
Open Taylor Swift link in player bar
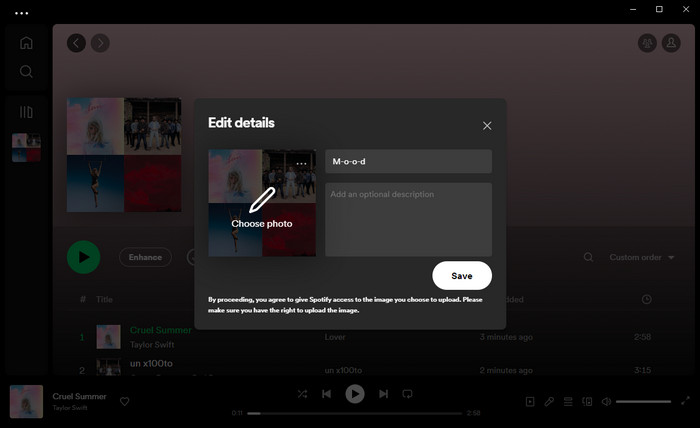point(70,407)
